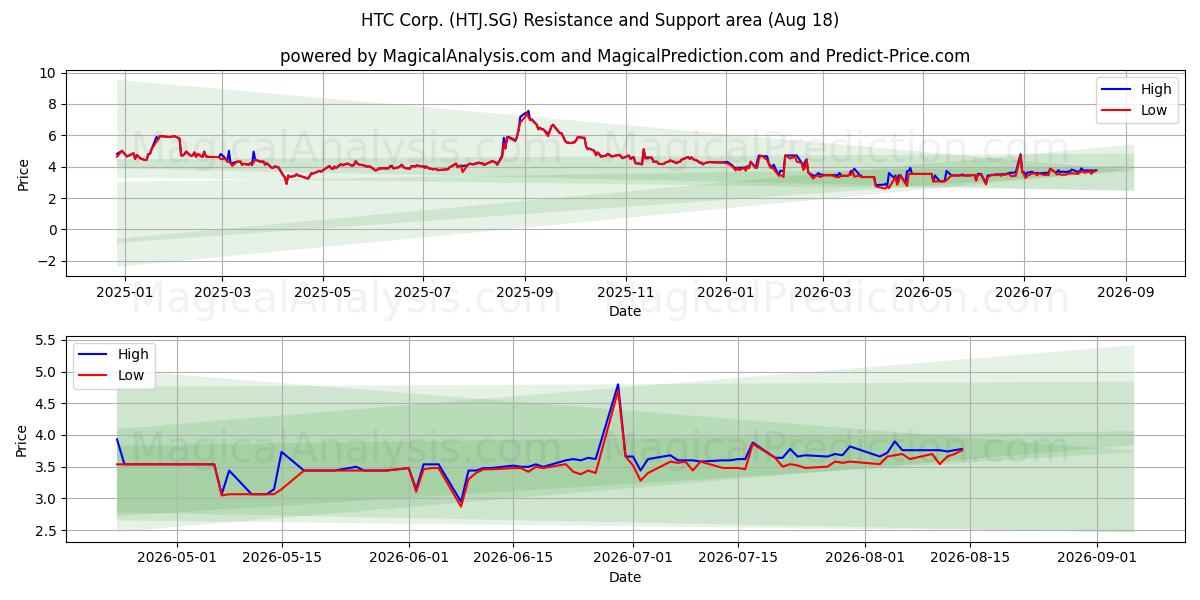Click the '2026-09' tick label on upper chart
The height and width of the screenshot is (600, 1200).
coord(1126,293)
